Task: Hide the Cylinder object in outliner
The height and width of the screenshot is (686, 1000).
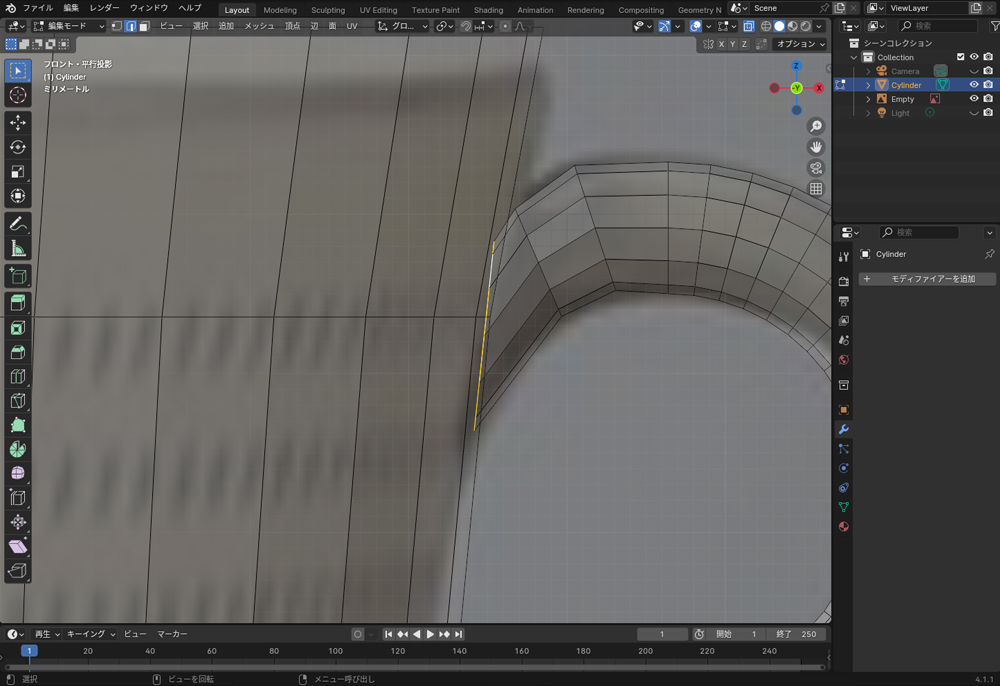Action: (x=974, y=85)
